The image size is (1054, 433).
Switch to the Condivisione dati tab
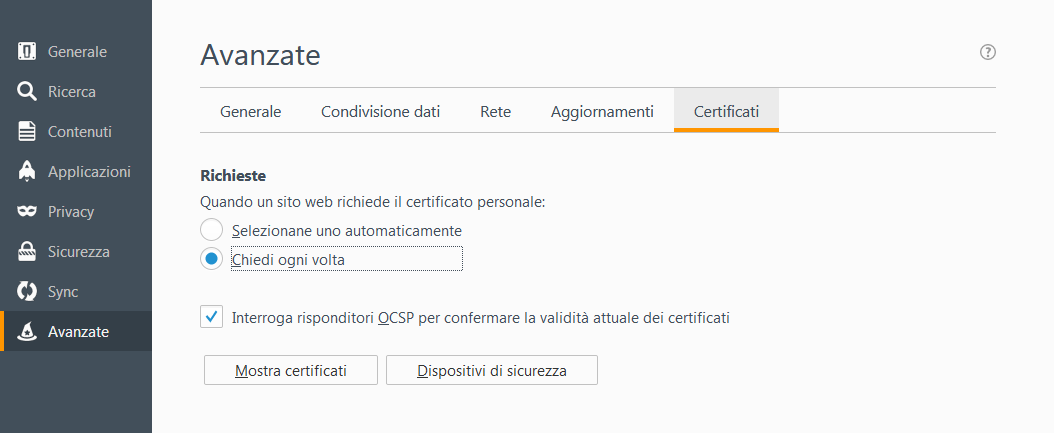380,112
